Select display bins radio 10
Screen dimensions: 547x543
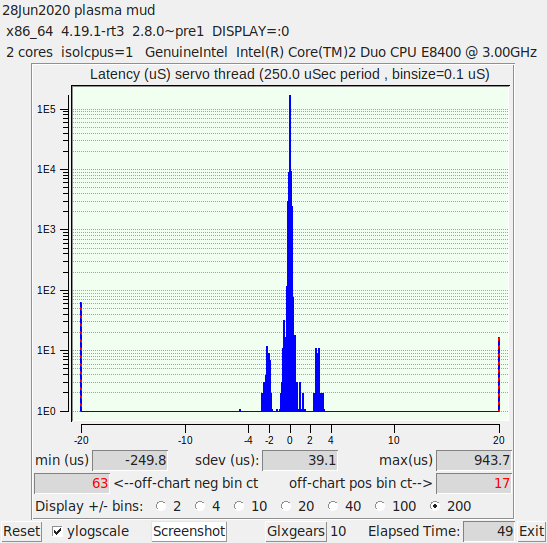point(239,506)
